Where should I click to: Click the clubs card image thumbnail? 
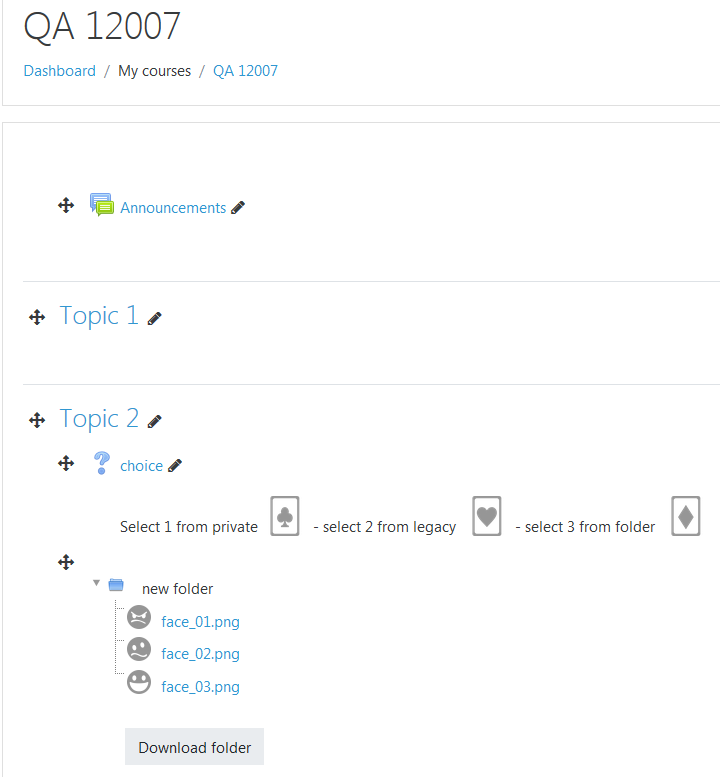(285, 516)
